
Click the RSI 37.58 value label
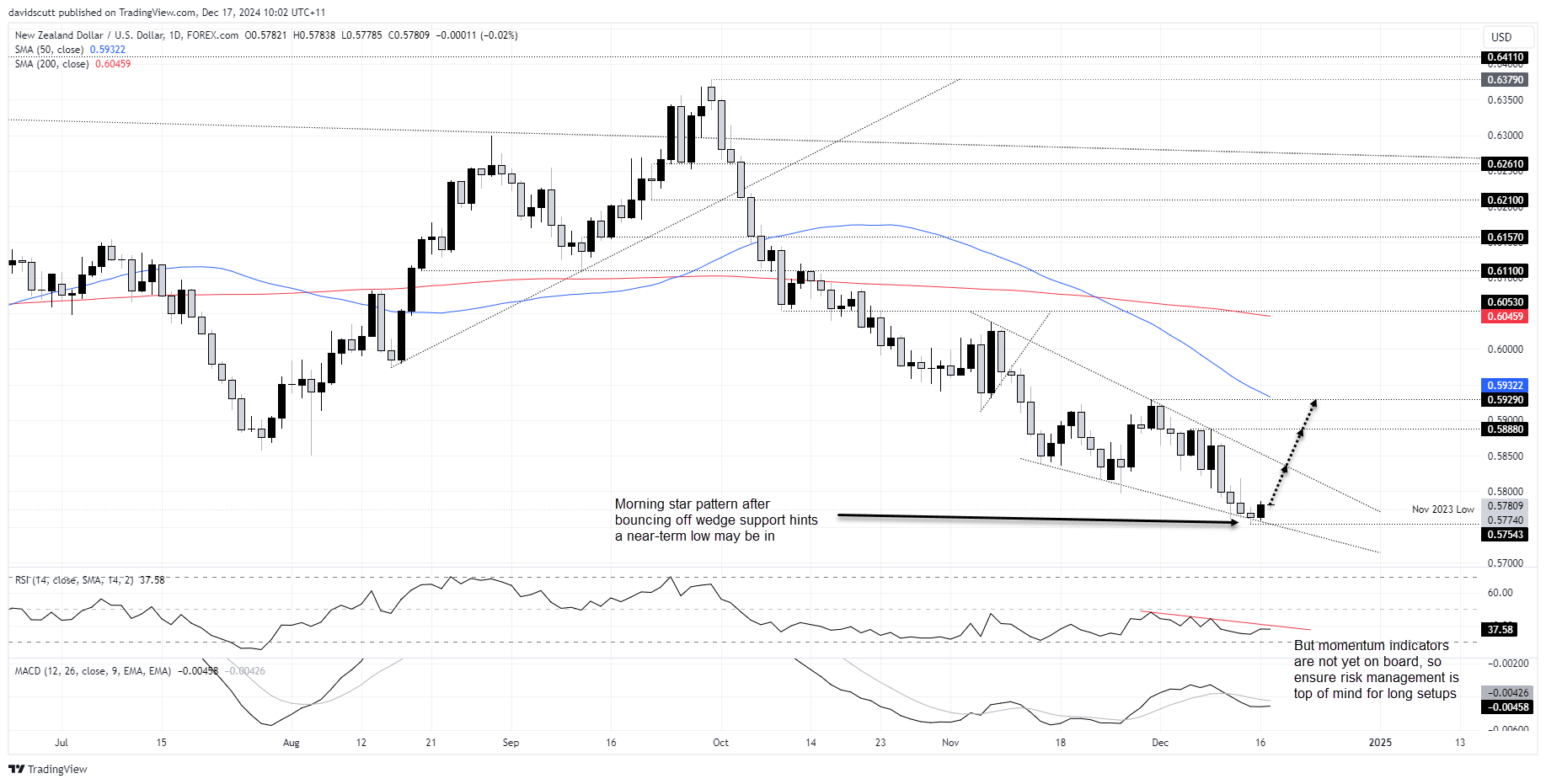1501,630
